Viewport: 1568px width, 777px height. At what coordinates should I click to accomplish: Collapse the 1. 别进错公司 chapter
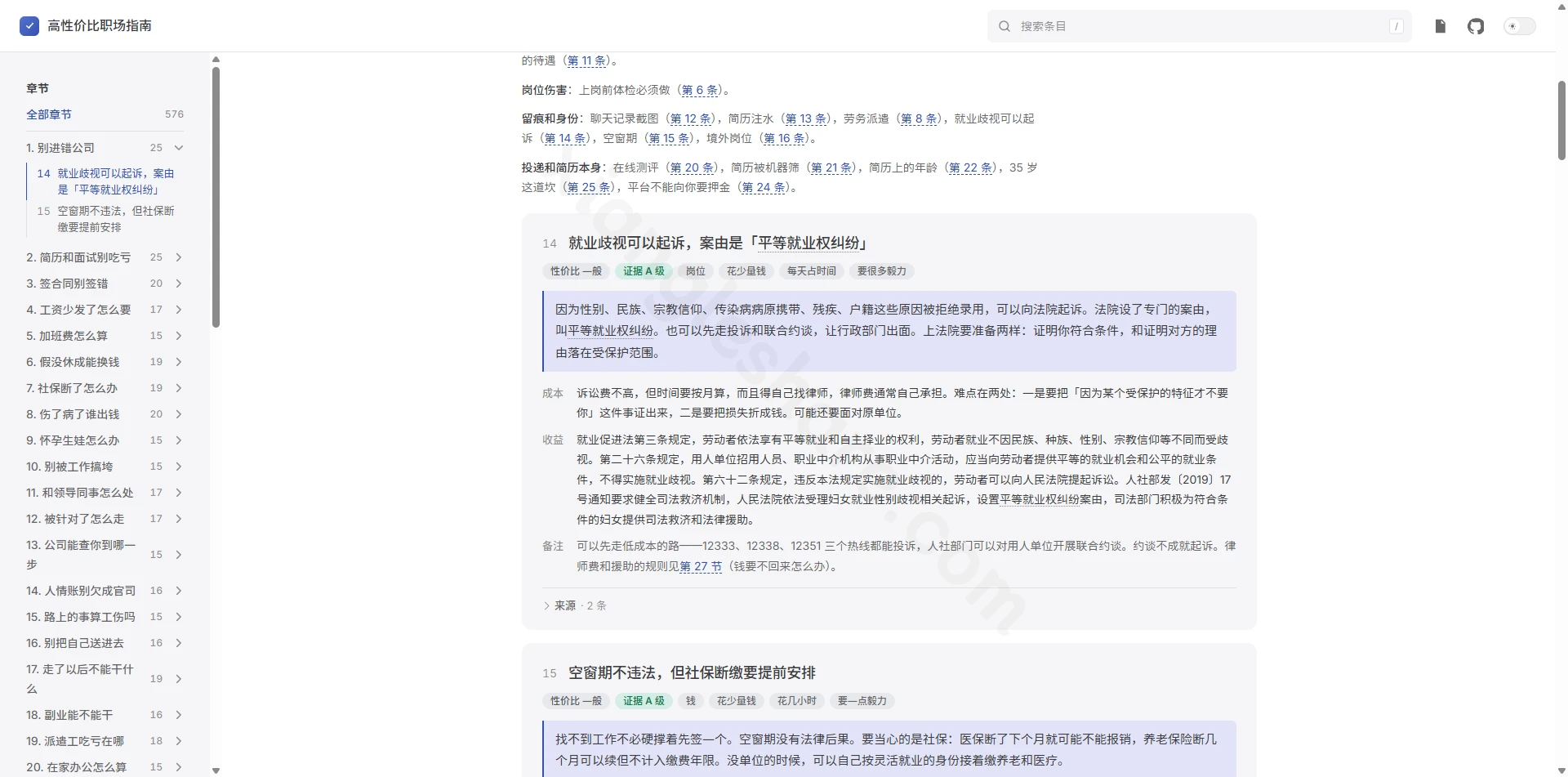(179, 148)
